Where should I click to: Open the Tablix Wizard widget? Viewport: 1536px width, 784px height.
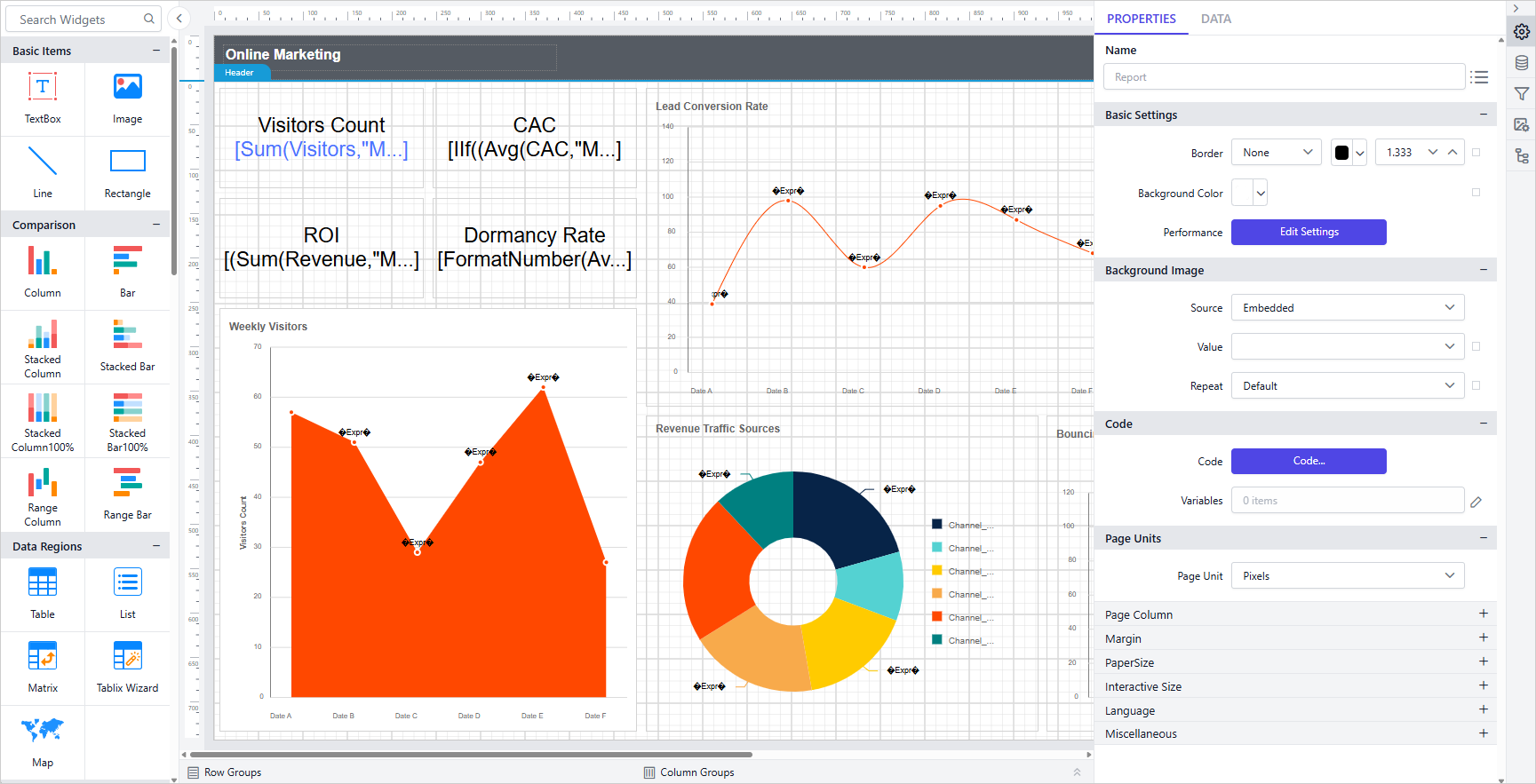pos(127,668)
